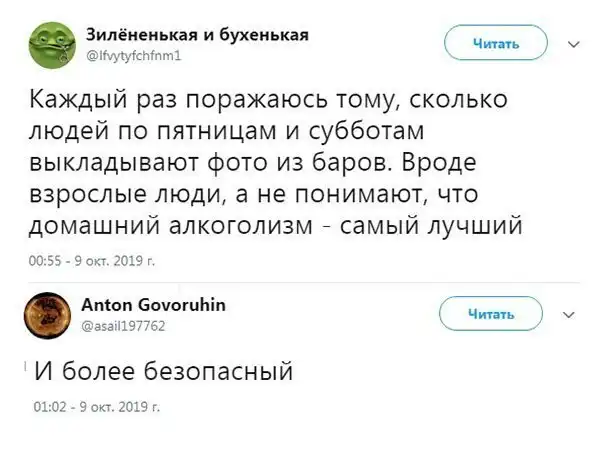
Task: Follow Anton Govoruhin with Читать button
Action: 493,315
